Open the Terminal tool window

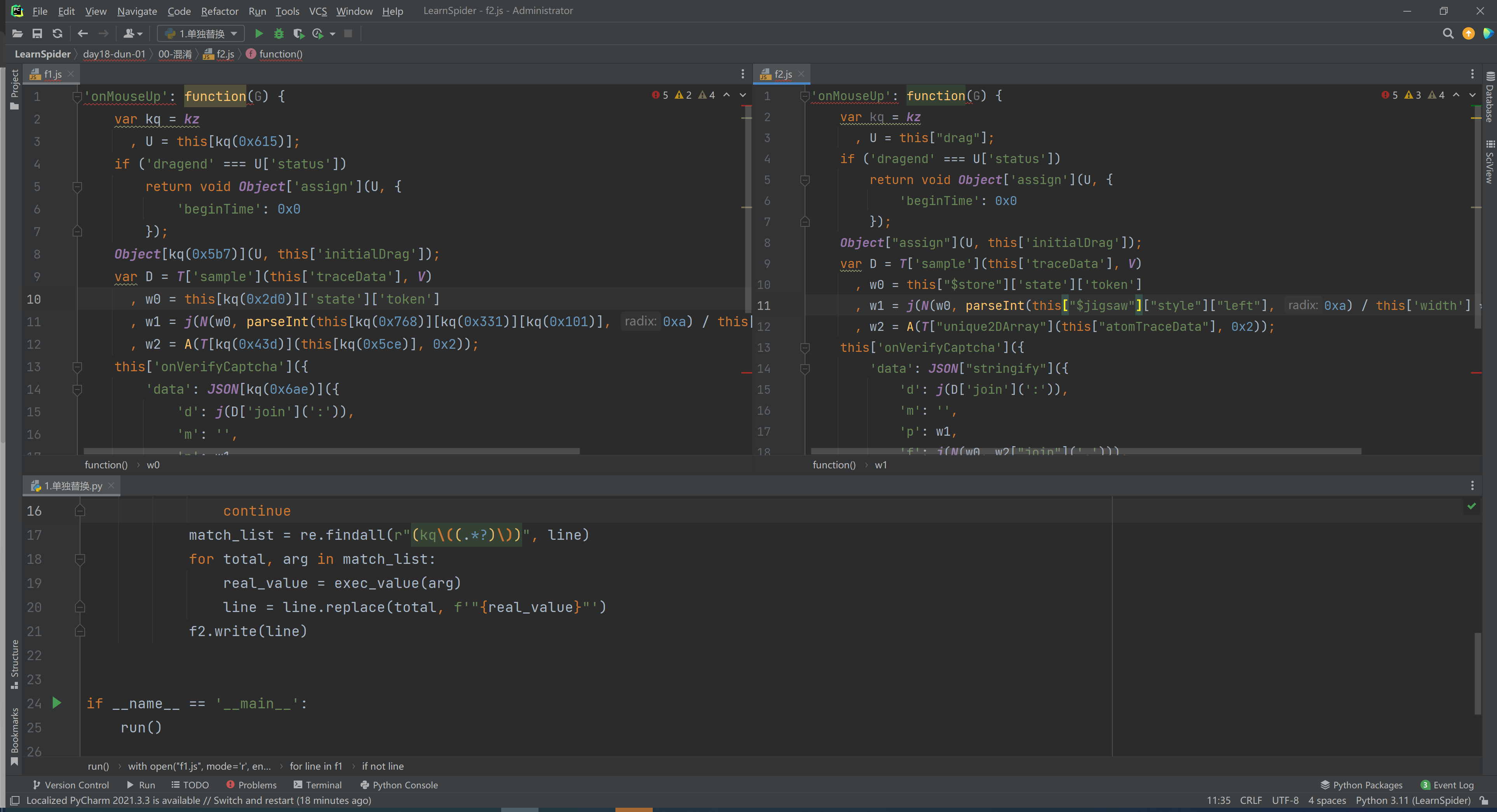tap(317, 785)
